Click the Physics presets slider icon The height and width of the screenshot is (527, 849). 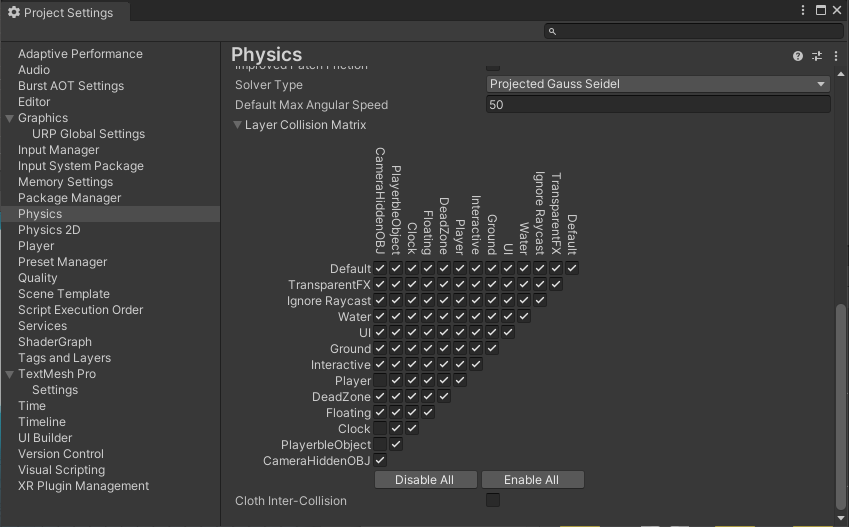(x=816, y=57)
